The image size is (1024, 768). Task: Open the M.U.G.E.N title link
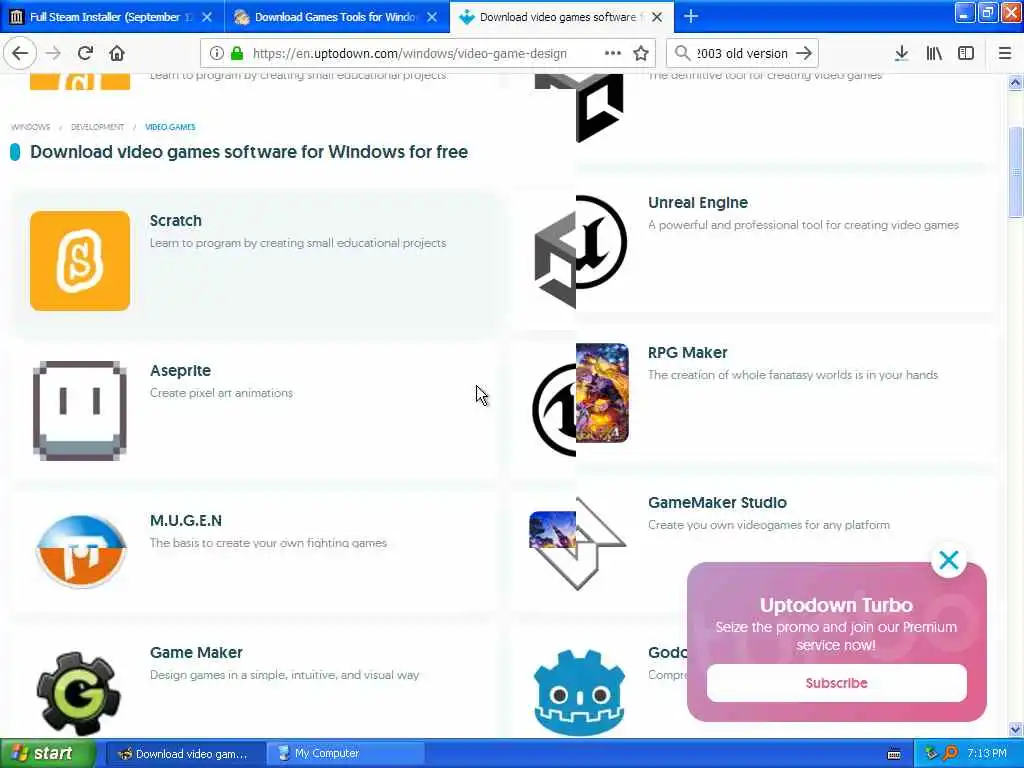tap(186, 520)
